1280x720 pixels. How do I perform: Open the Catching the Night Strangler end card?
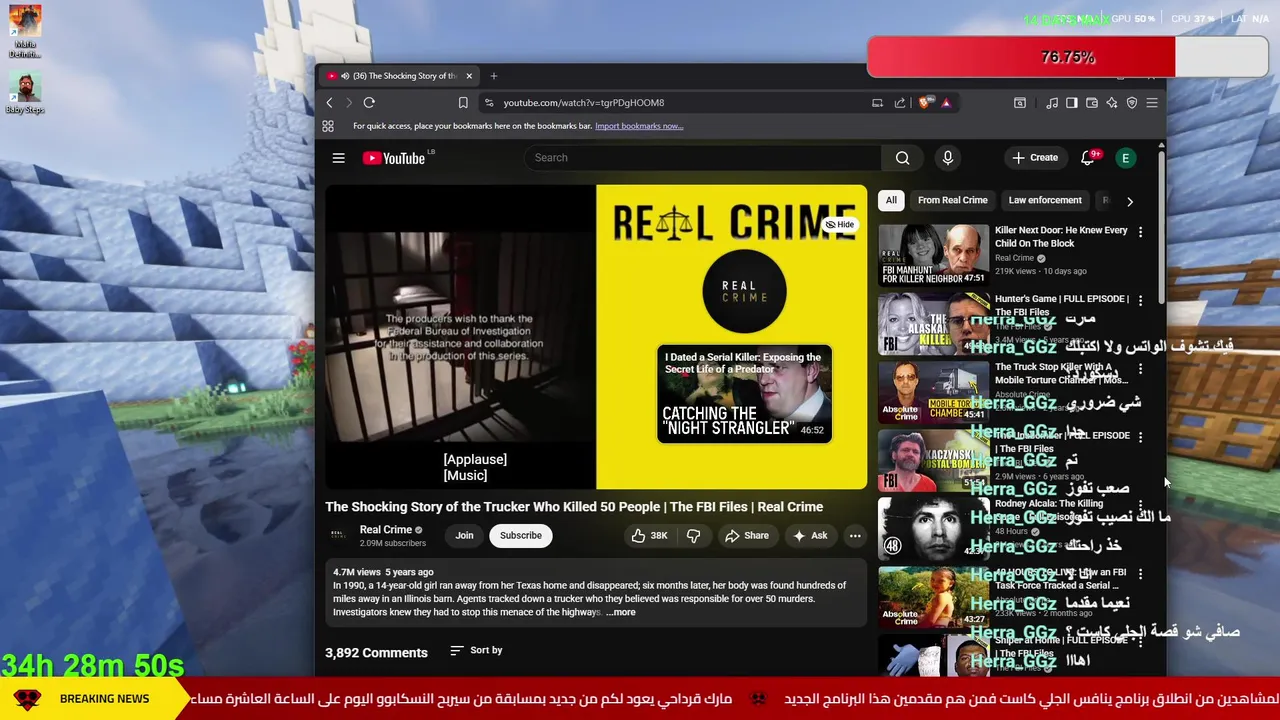tap(745, 394)
